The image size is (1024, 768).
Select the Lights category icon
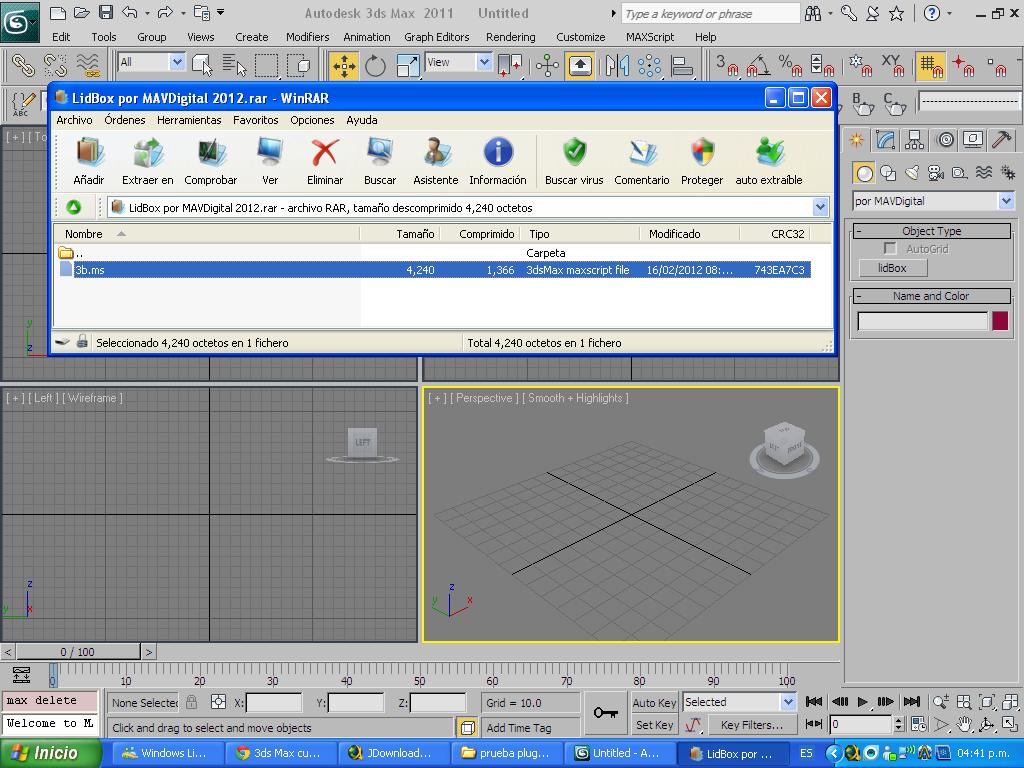(912, 173)
